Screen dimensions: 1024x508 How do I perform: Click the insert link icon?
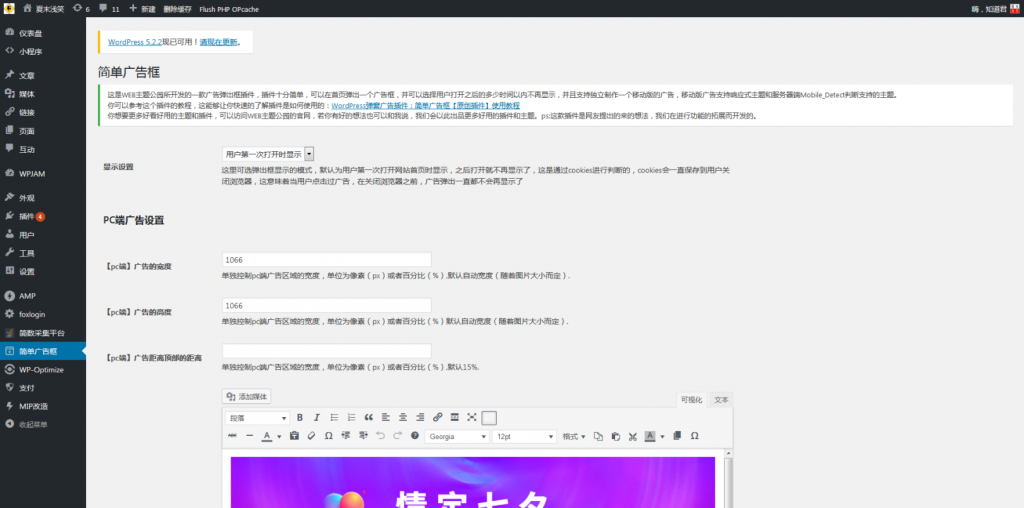pyautogui.click(x=437, y=417)
